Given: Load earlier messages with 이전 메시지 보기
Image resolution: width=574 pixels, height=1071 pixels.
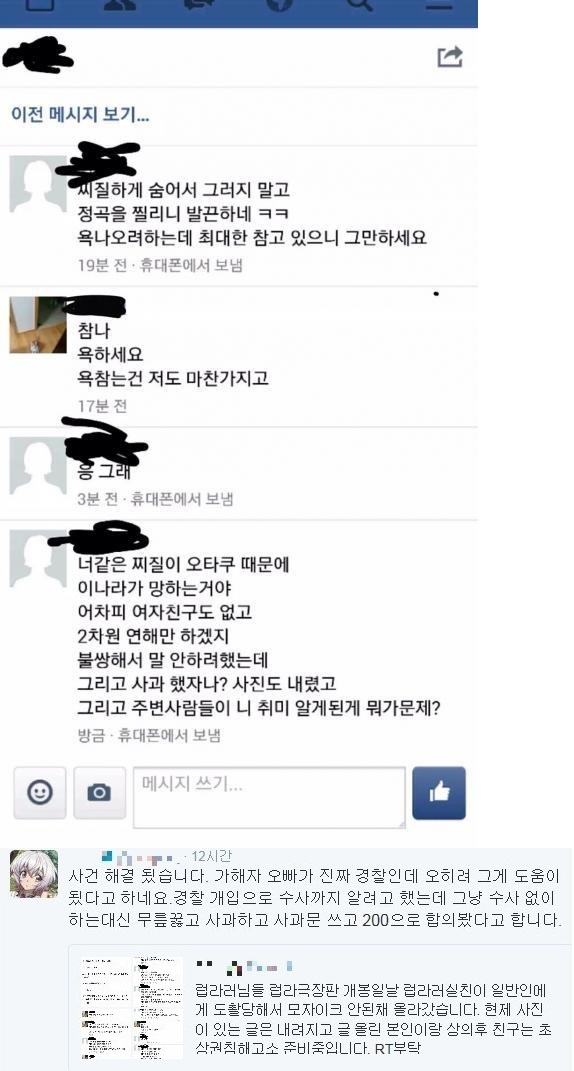Looking at the screenshot, I should click(80, 114).
